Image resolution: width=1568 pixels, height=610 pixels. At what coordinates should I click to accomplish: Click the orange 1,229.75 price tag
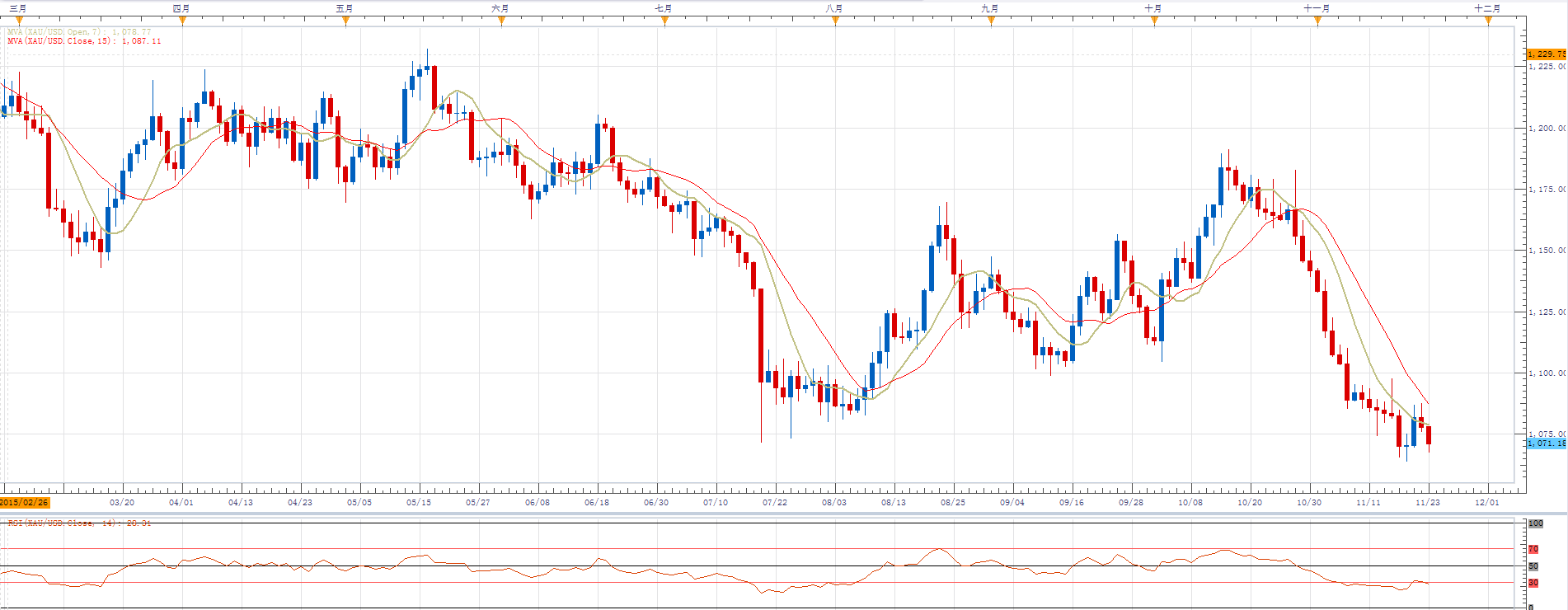pyautogui.click(x=1546, y=54)
